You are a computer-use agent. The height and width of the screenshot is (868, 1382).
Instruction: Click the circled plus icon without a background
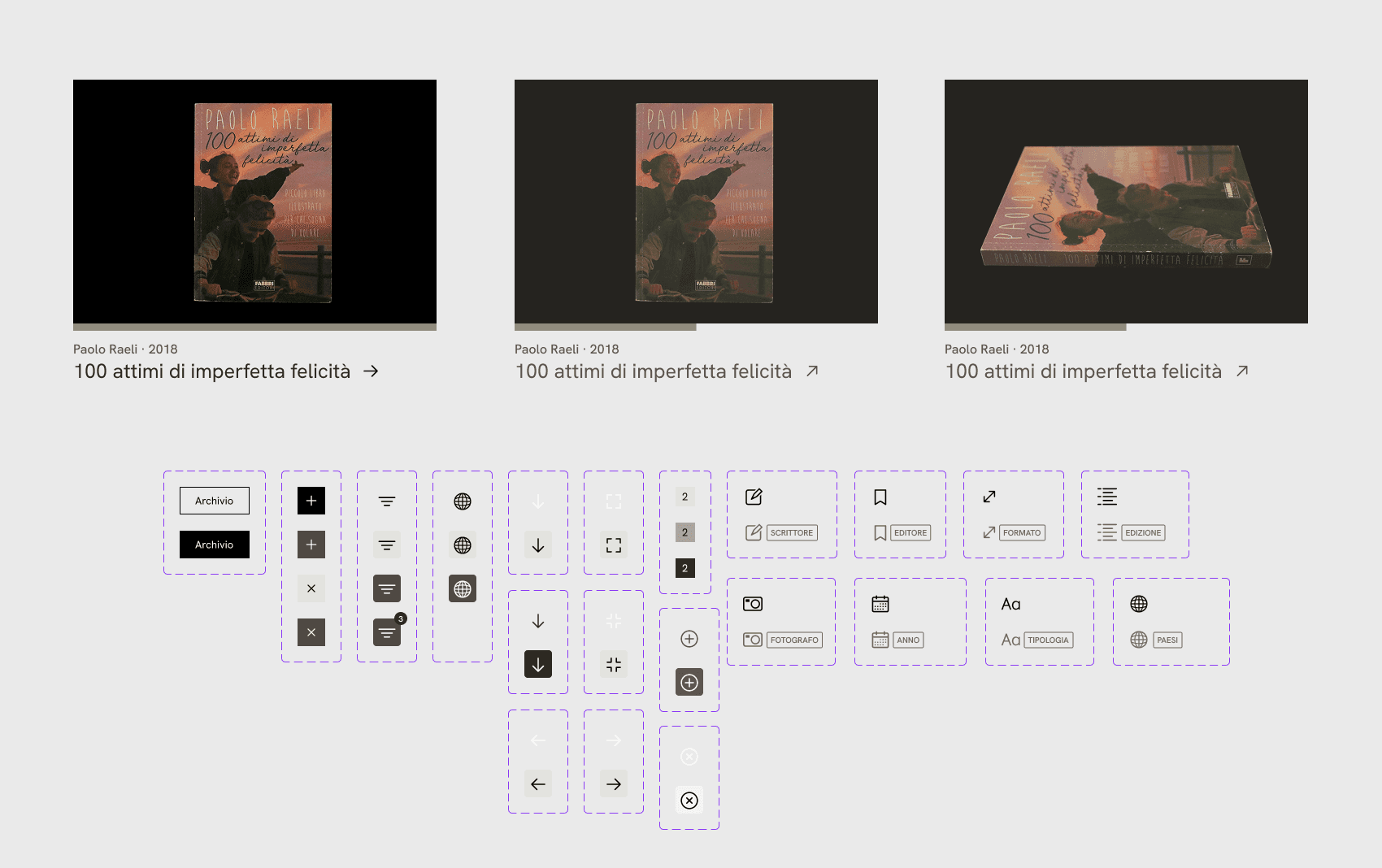[689, 639]
